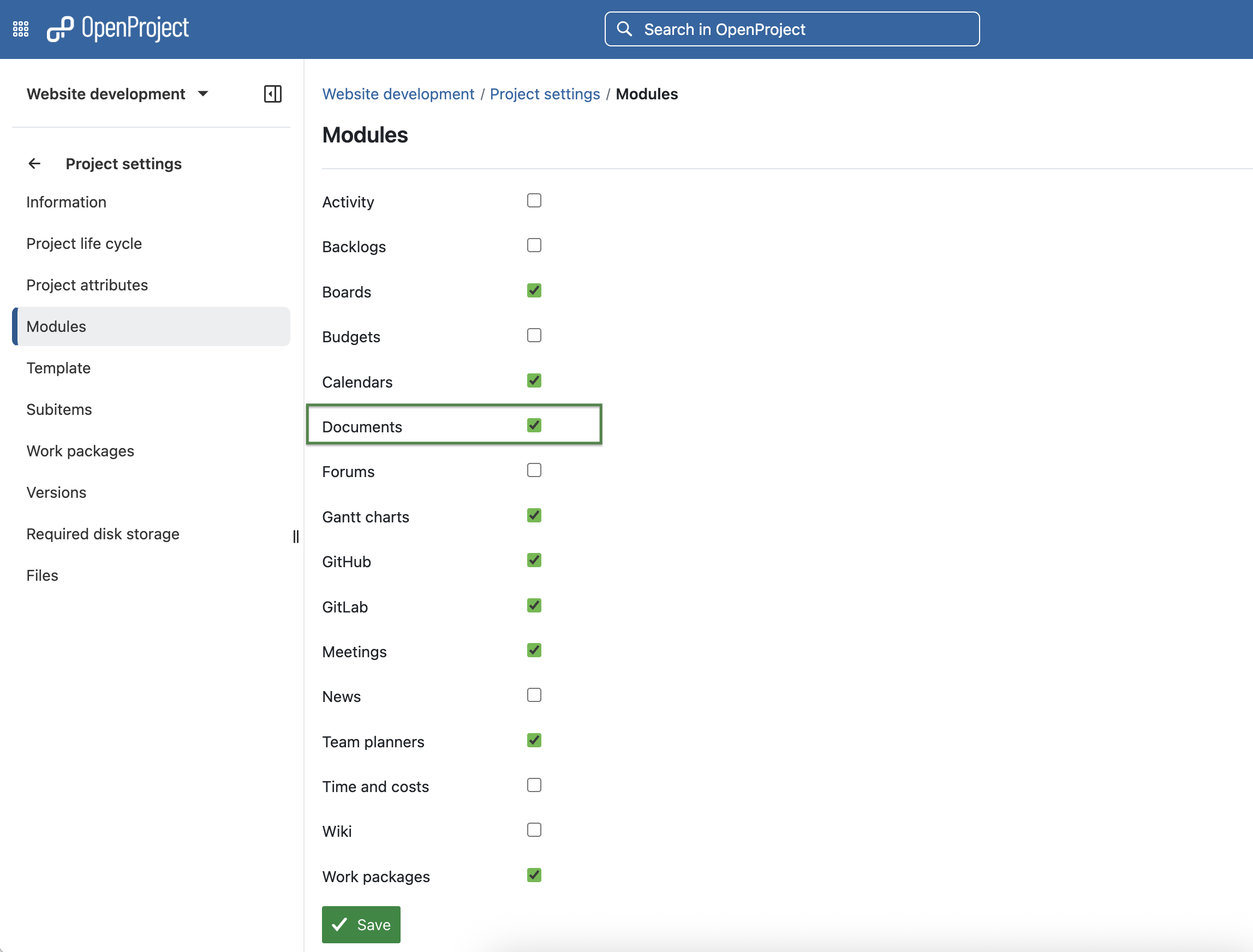Open the Template settings page
1253x952 pixels.
click(58, 368)
